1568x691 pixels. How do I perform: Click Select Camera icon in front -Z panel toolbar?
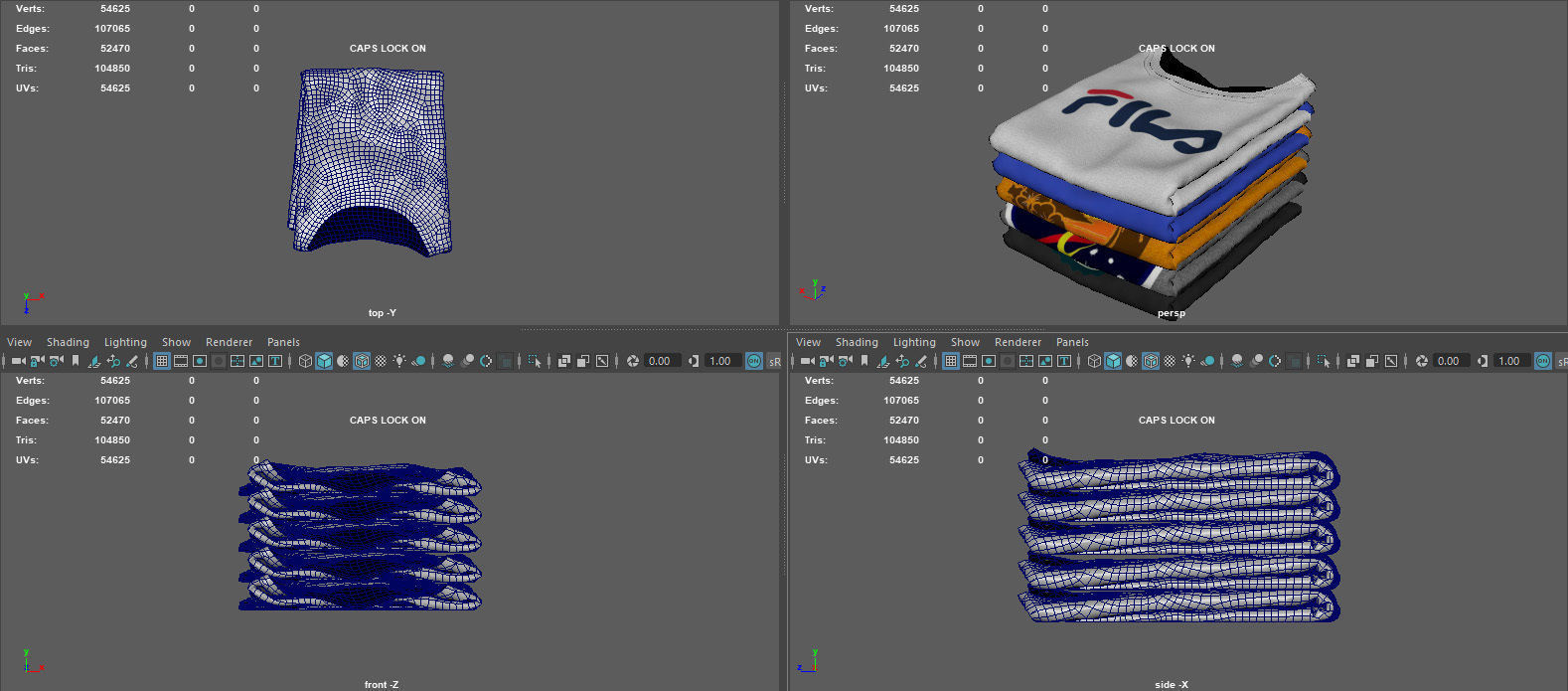pyautogui.click(x=18, y=361)
